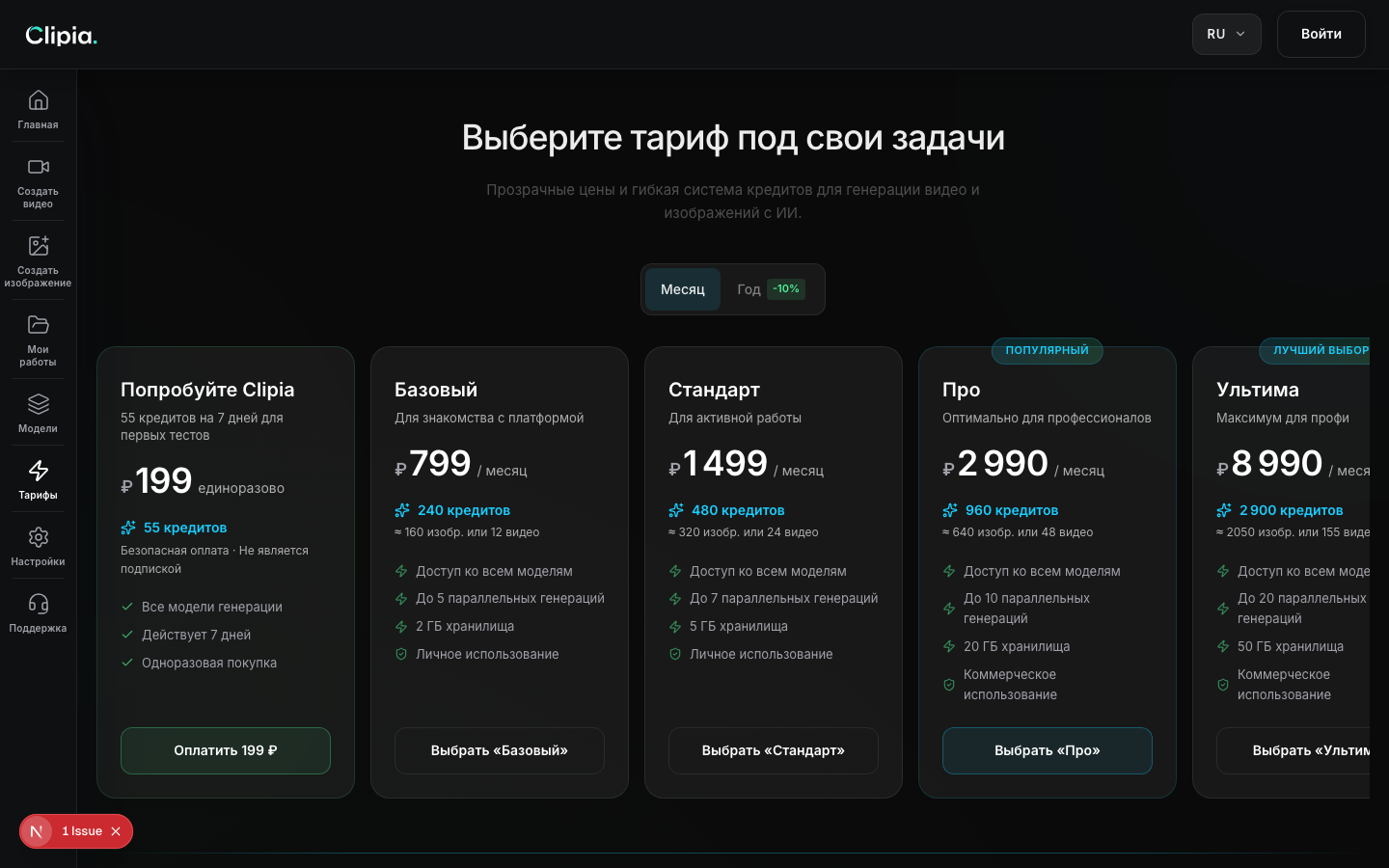1389x868 pixels.
Task: Click Выбрать «Базовый» button
Action: point(500,750)
